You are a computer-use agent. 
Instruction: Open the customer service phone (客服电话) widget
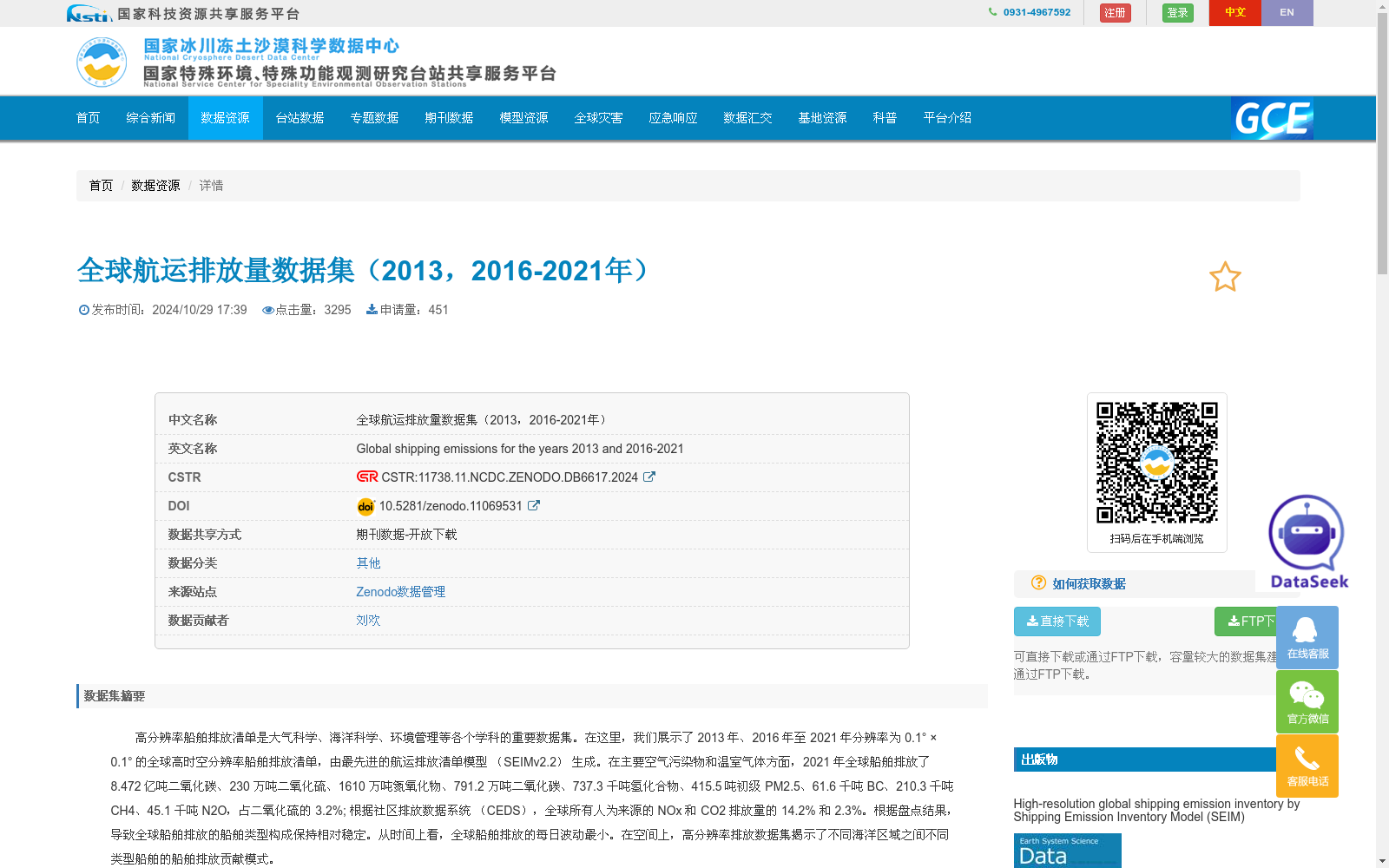1307,766
